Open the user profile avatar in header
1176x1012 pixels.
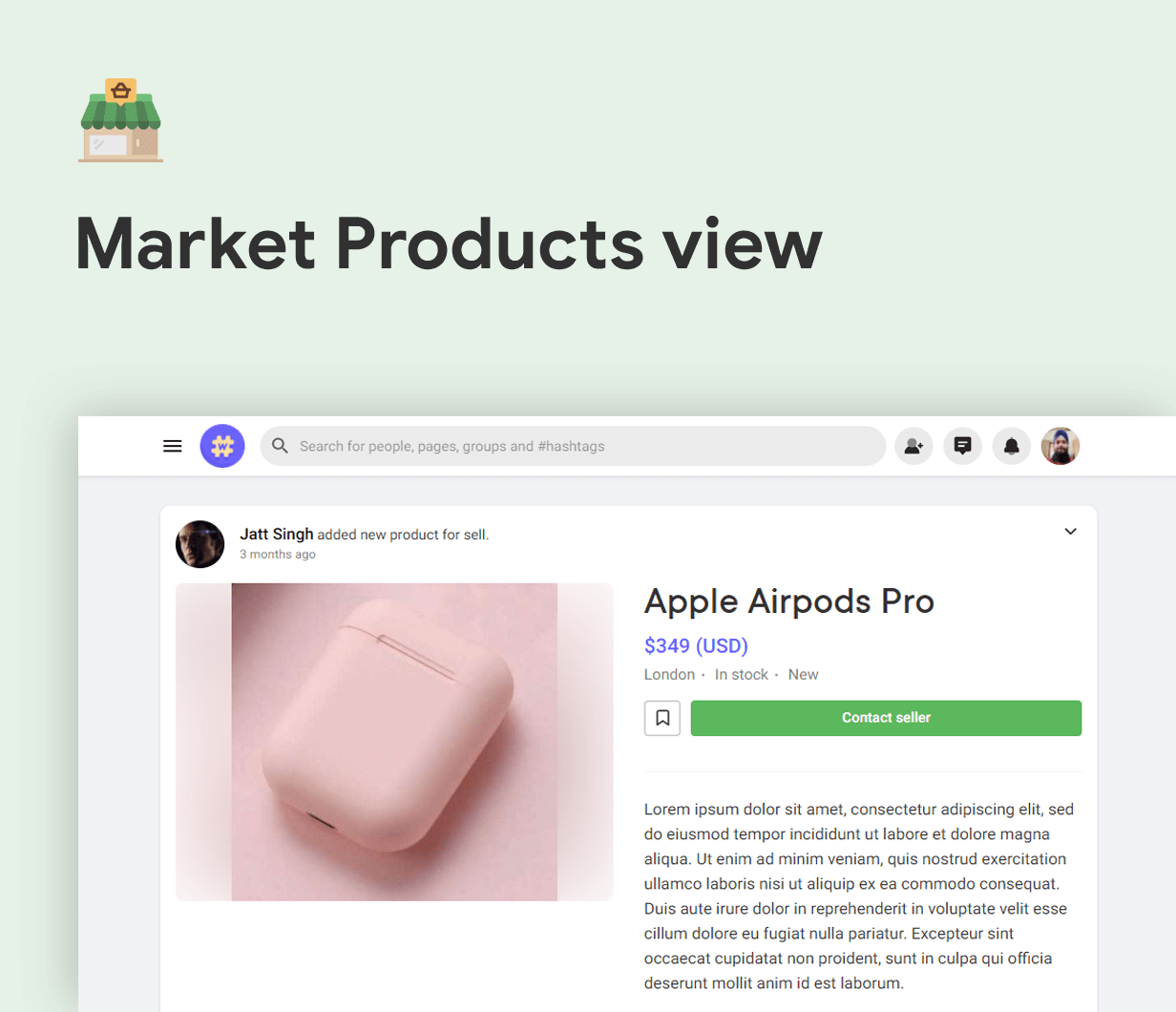pyautogui.click(x=1060, y=446)
